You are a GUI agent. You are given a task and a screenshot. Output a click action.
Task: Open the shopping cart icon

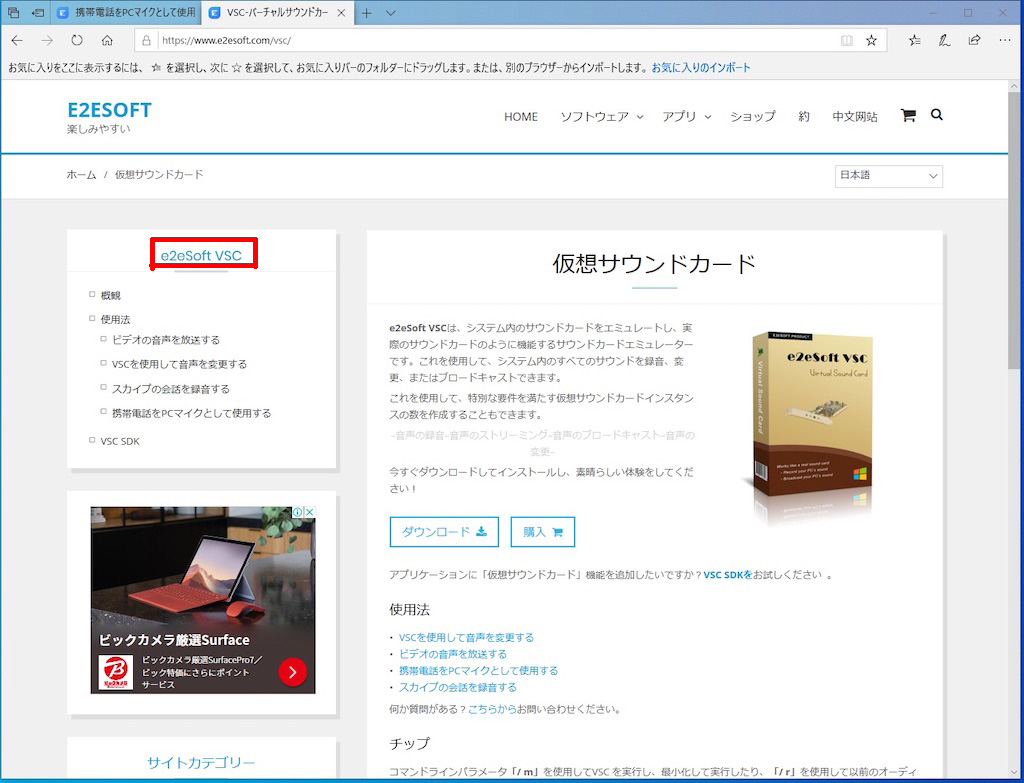[908, 116]
